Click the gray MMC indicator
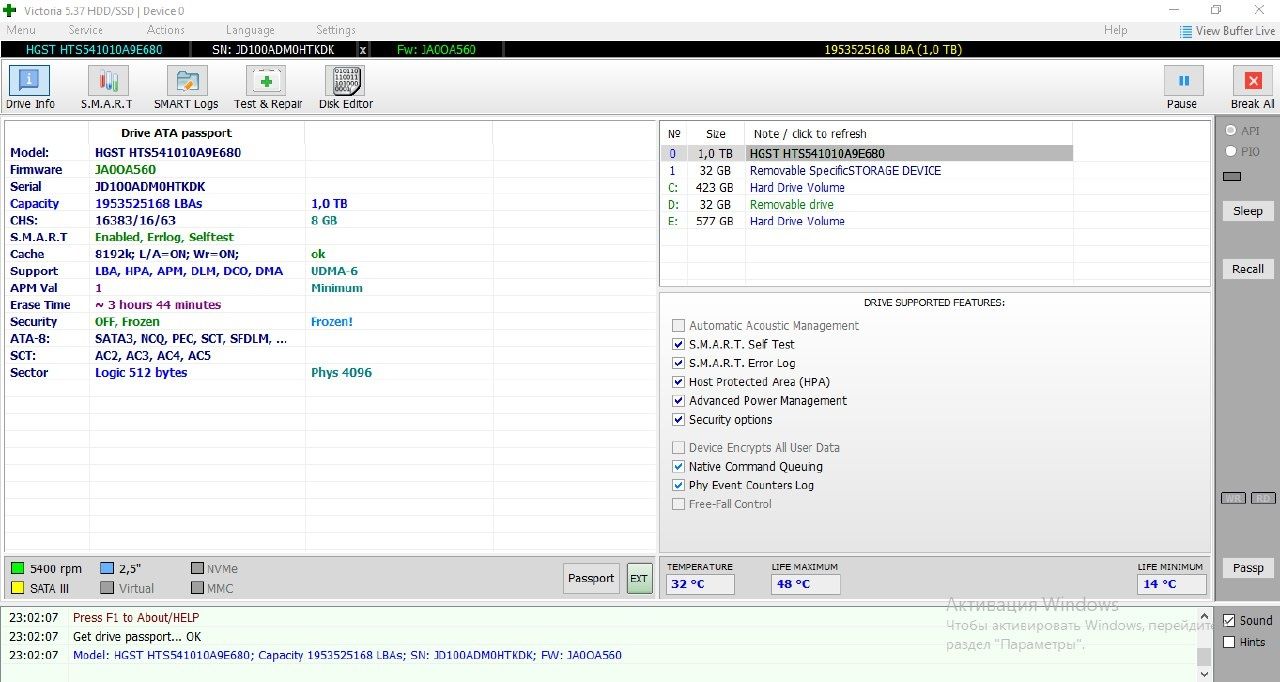1280x682 pixels. click(197, 588)
